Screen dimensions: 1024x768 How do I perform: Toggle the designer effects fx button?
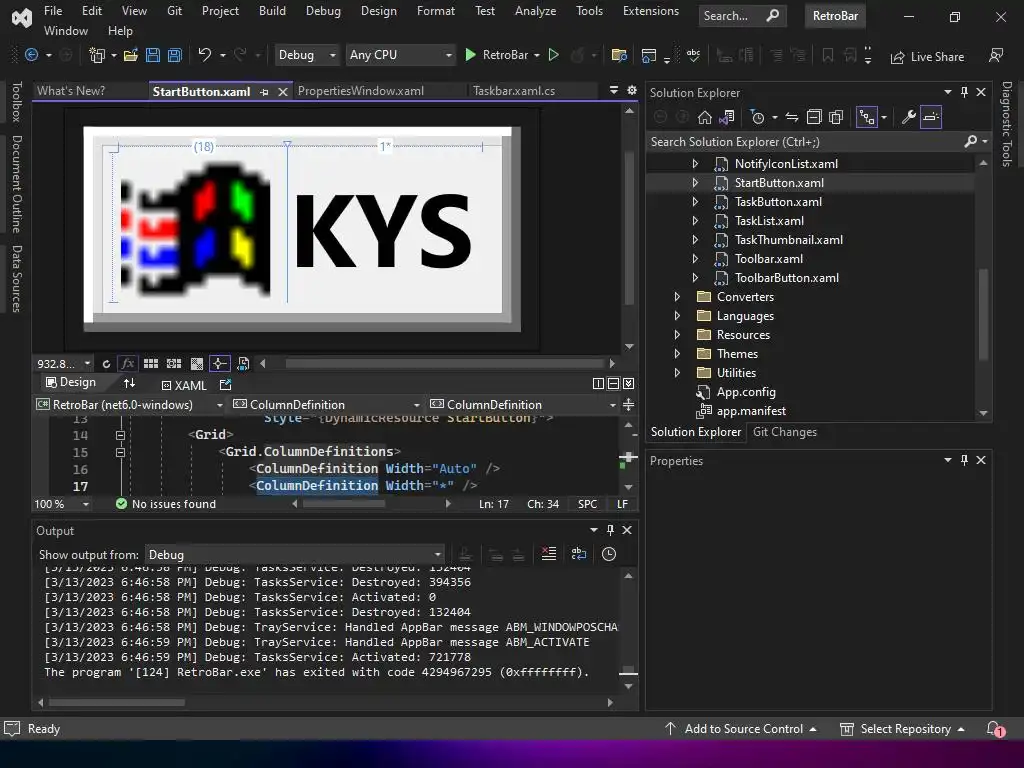tap(127, 364)
